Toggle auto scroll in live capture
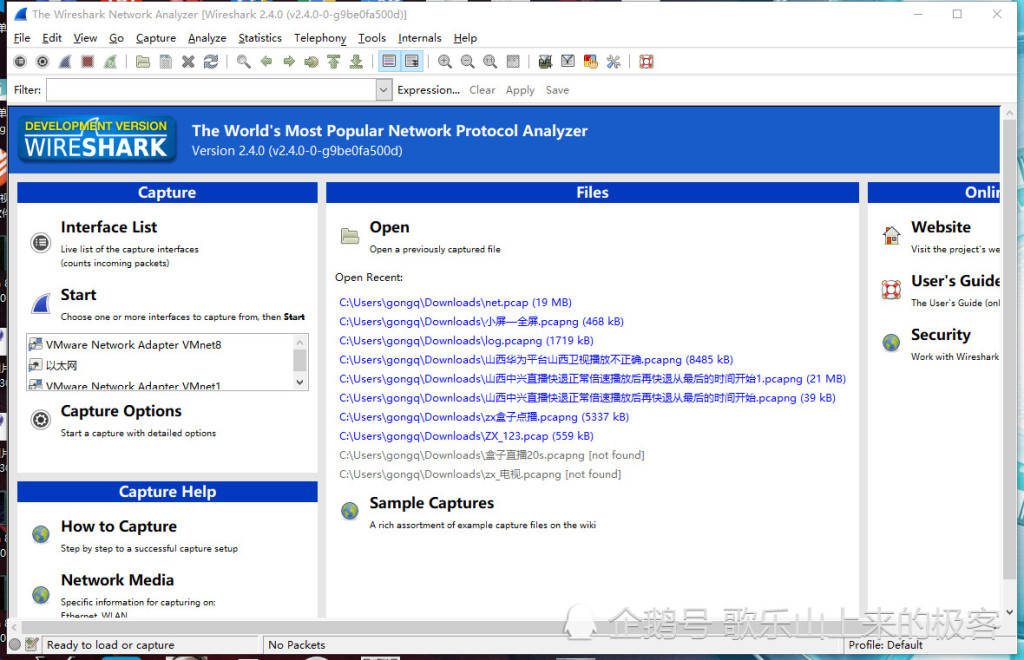The height and width of the screenshot is (660, 1024). pyautogui.click(x=412, y=61)
